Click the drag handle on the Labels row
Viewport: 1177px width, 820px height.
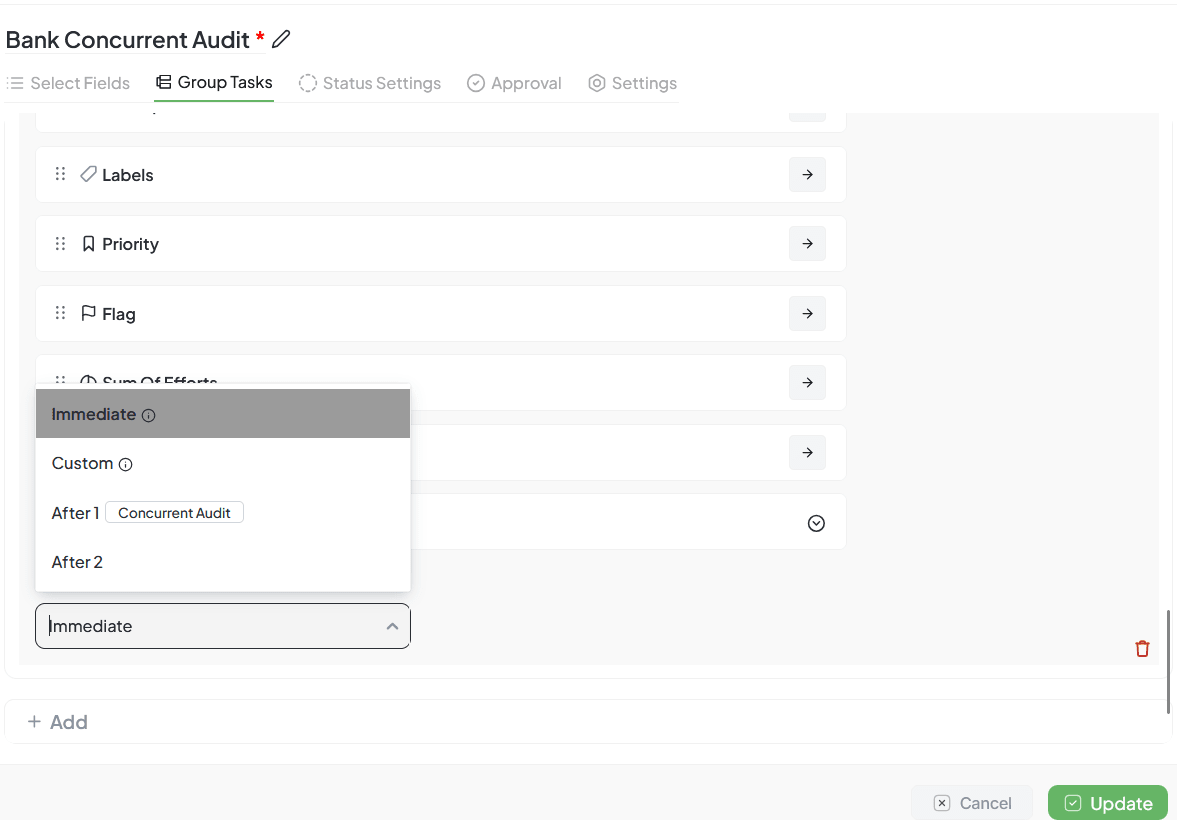(60, 174)
